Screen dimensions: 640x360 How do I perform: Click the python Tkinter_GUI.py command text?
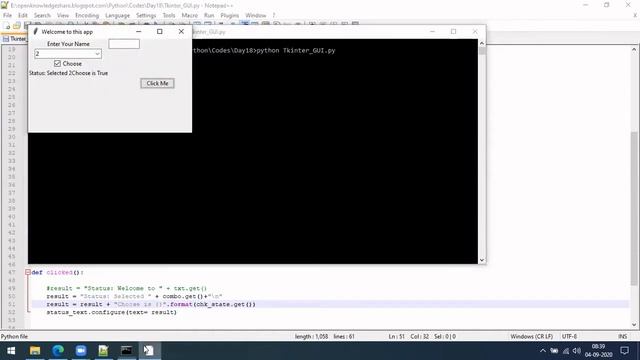[296, 51]
